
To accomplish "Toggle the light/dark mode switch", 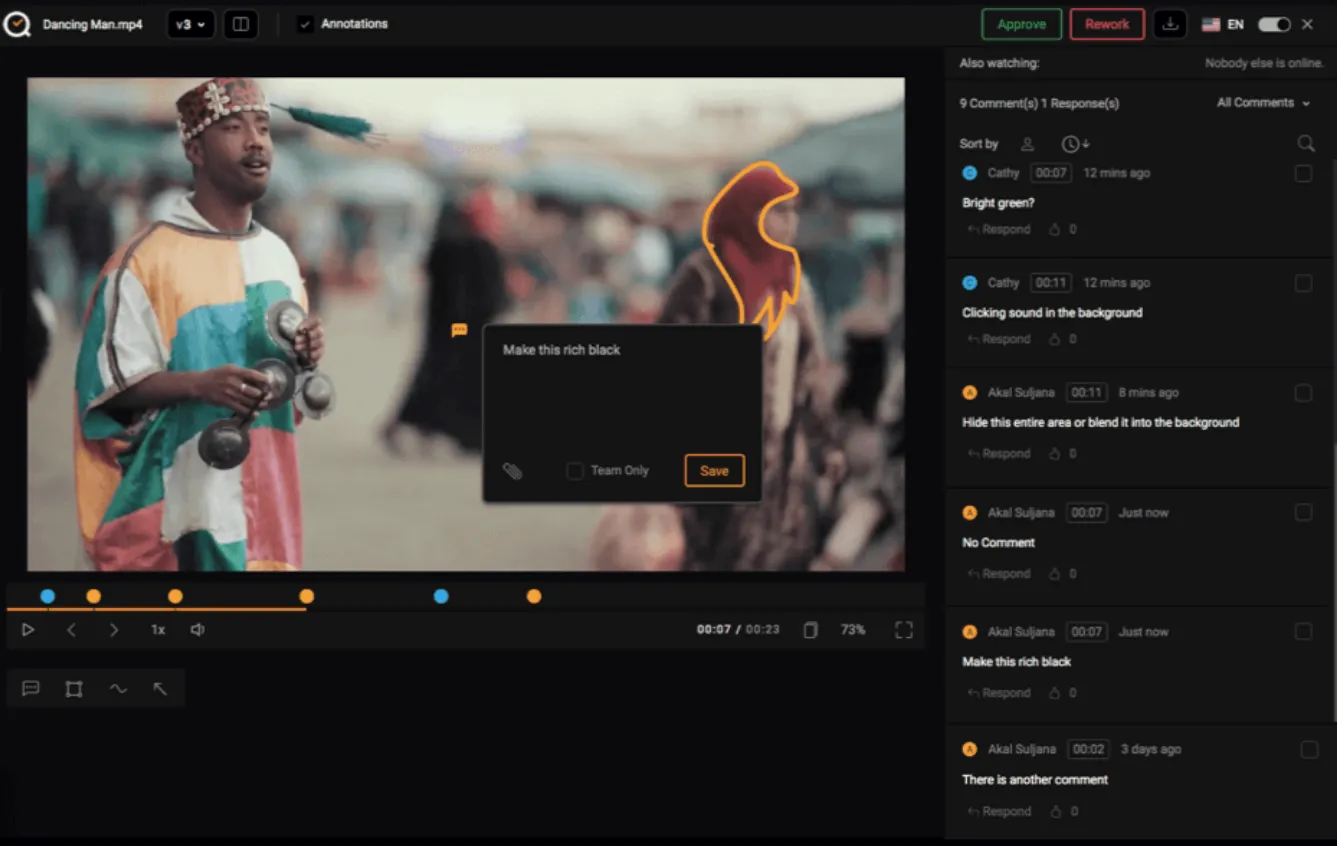I will 1274,24.
